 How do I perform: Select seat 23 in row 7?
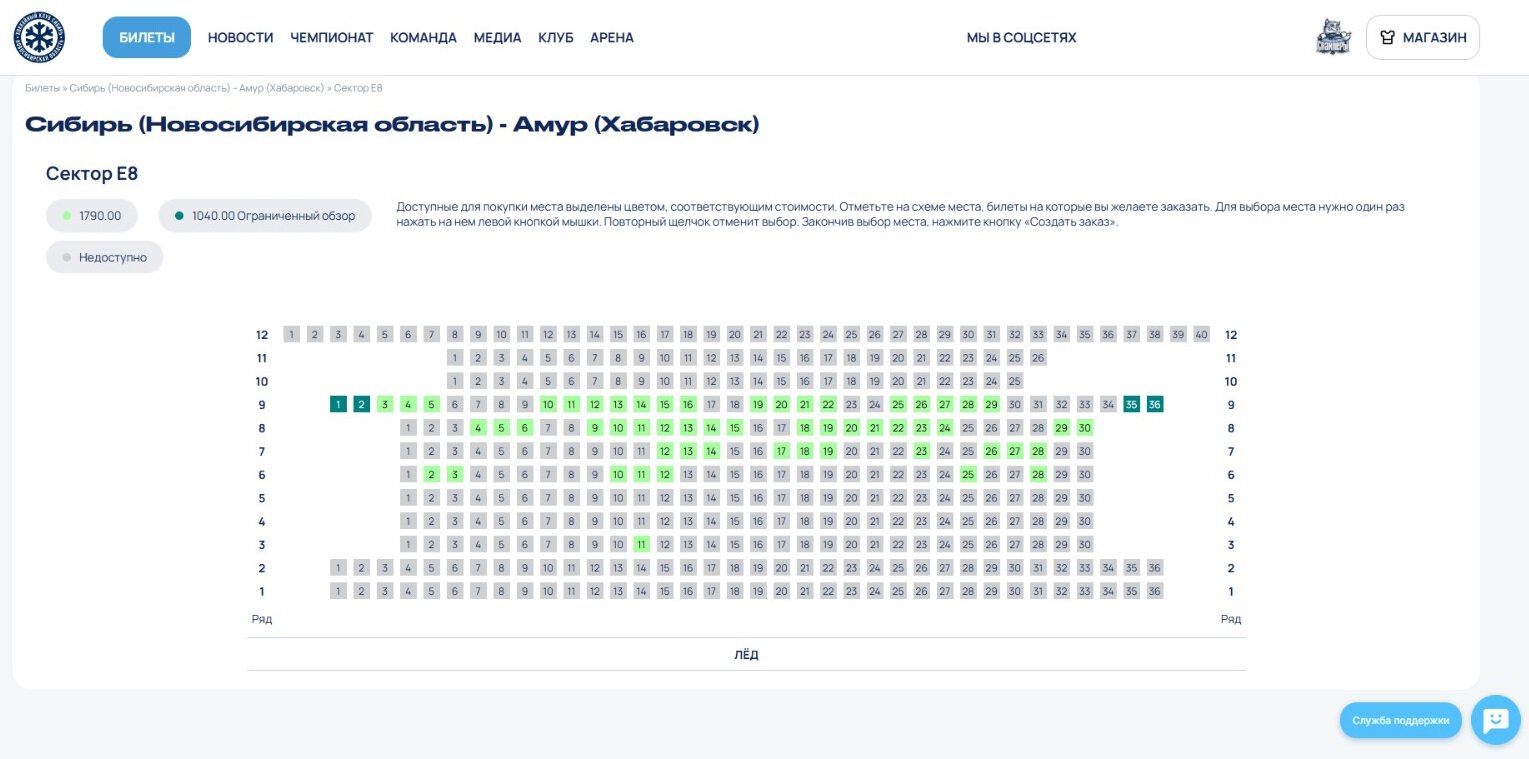[921, 452]
